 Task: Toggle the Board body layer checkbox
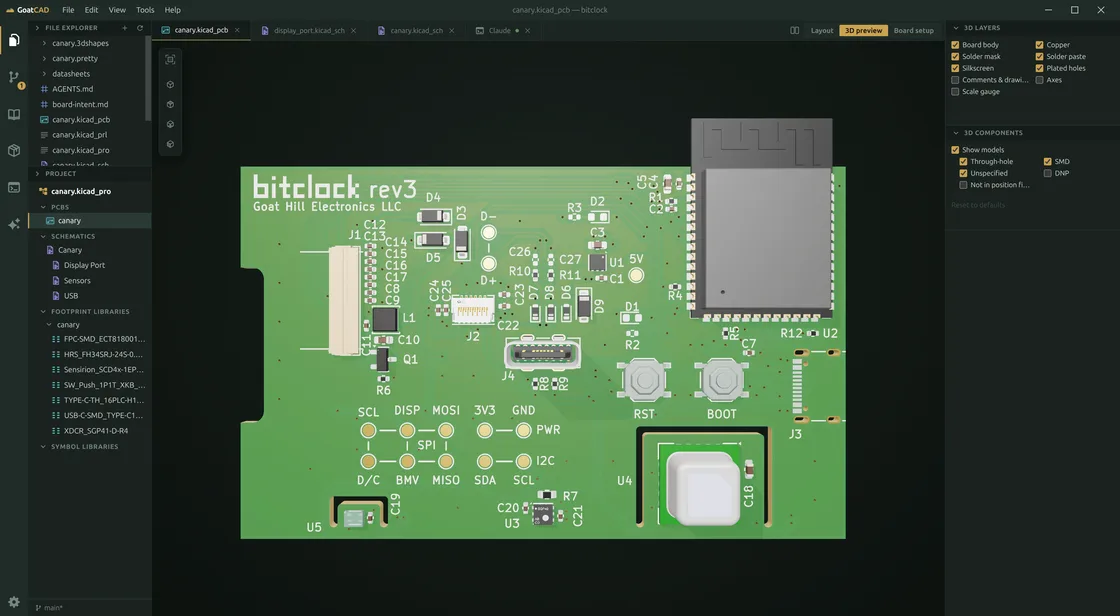pos(955,45)
